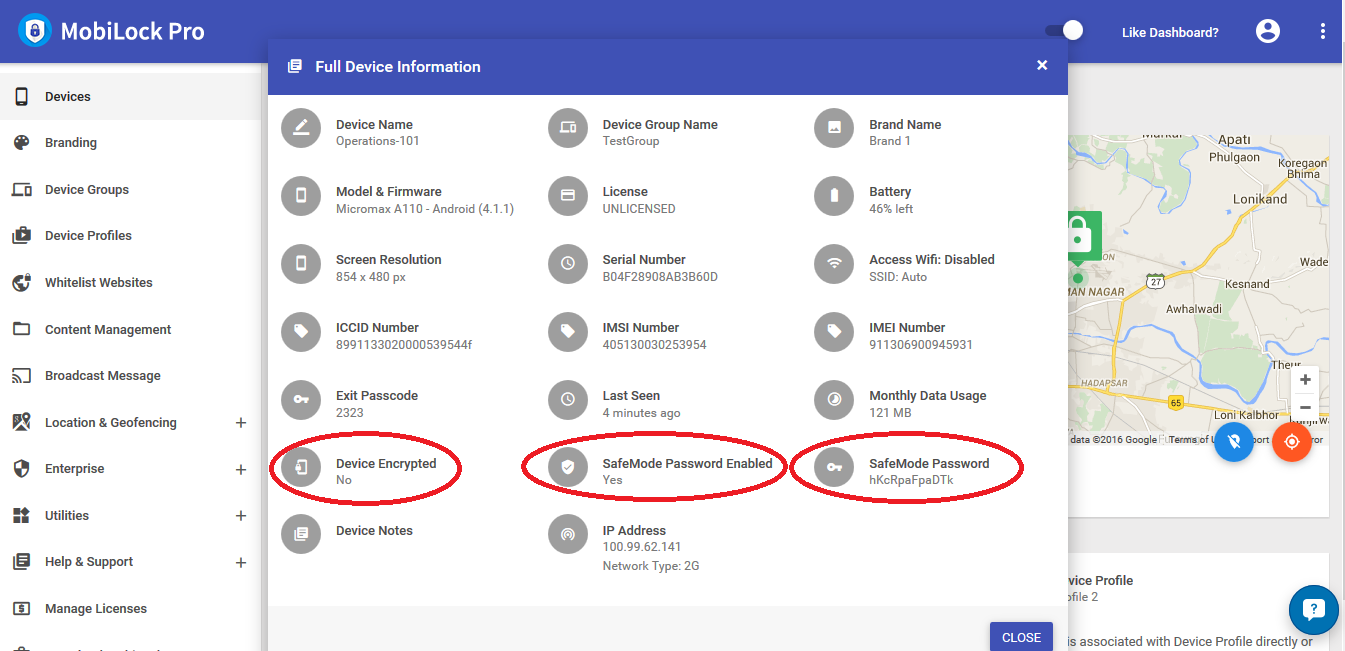Click the CLOSE button in dialog
The image size is (1345, 651).
(x=1021, y=637)
